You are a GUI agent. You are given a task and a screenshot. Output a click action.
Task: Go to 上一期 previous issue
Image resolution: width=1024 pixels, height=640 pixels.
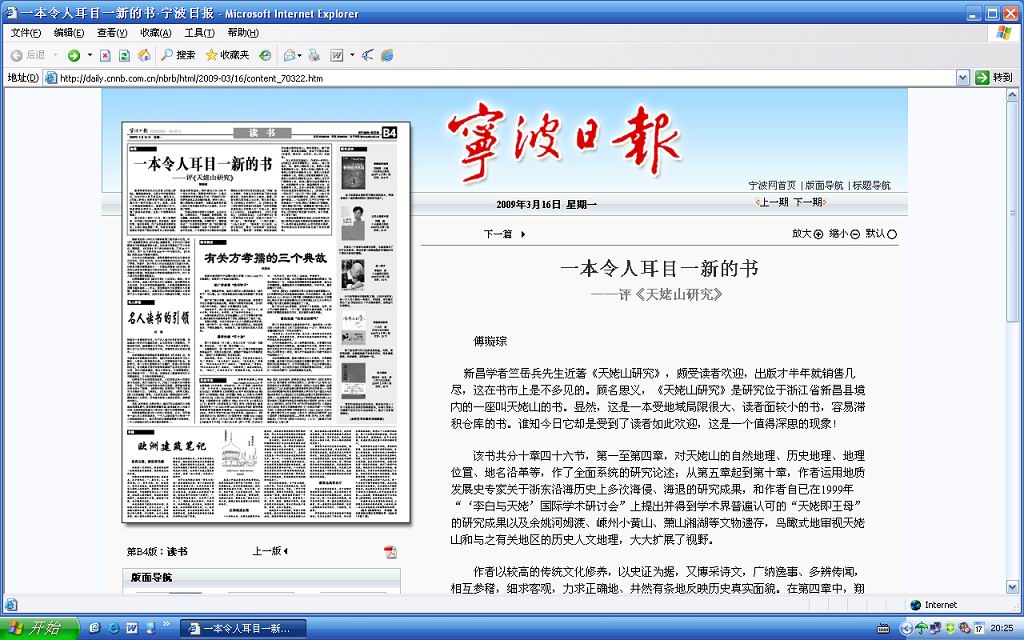[x=773, y=202]
